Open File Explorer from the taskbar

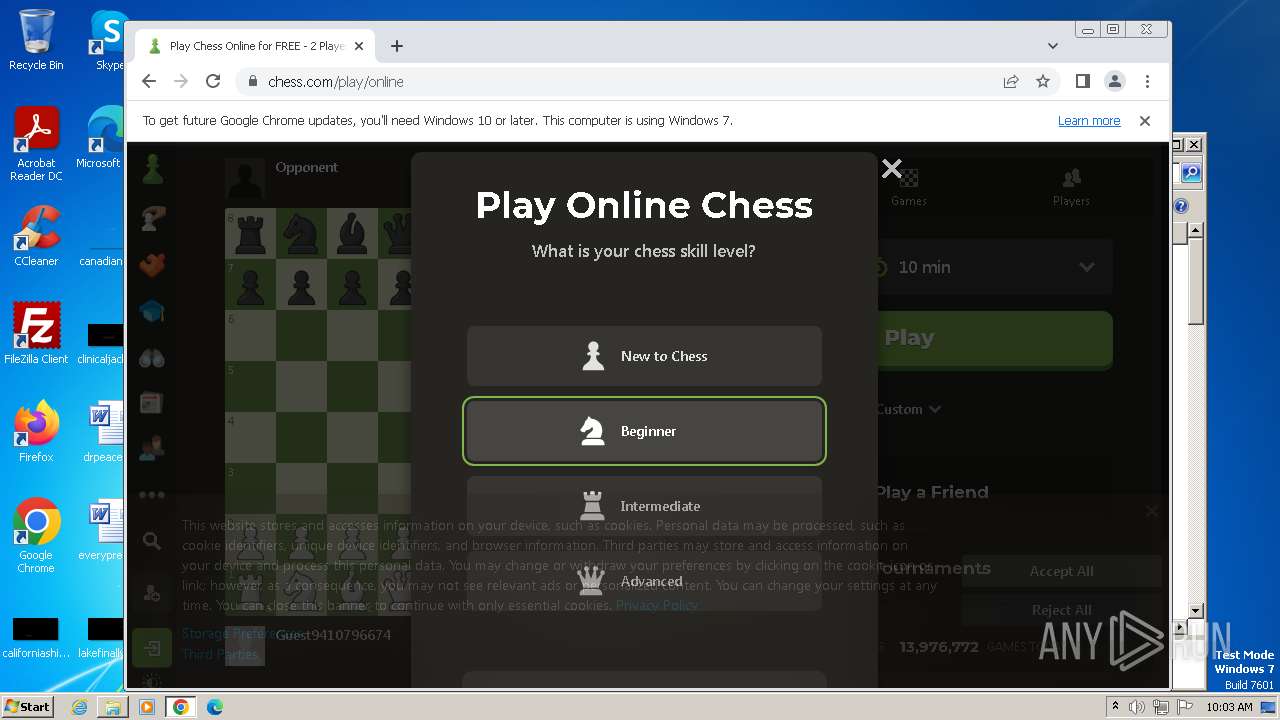pyautogui.click(x=113, y=707)
